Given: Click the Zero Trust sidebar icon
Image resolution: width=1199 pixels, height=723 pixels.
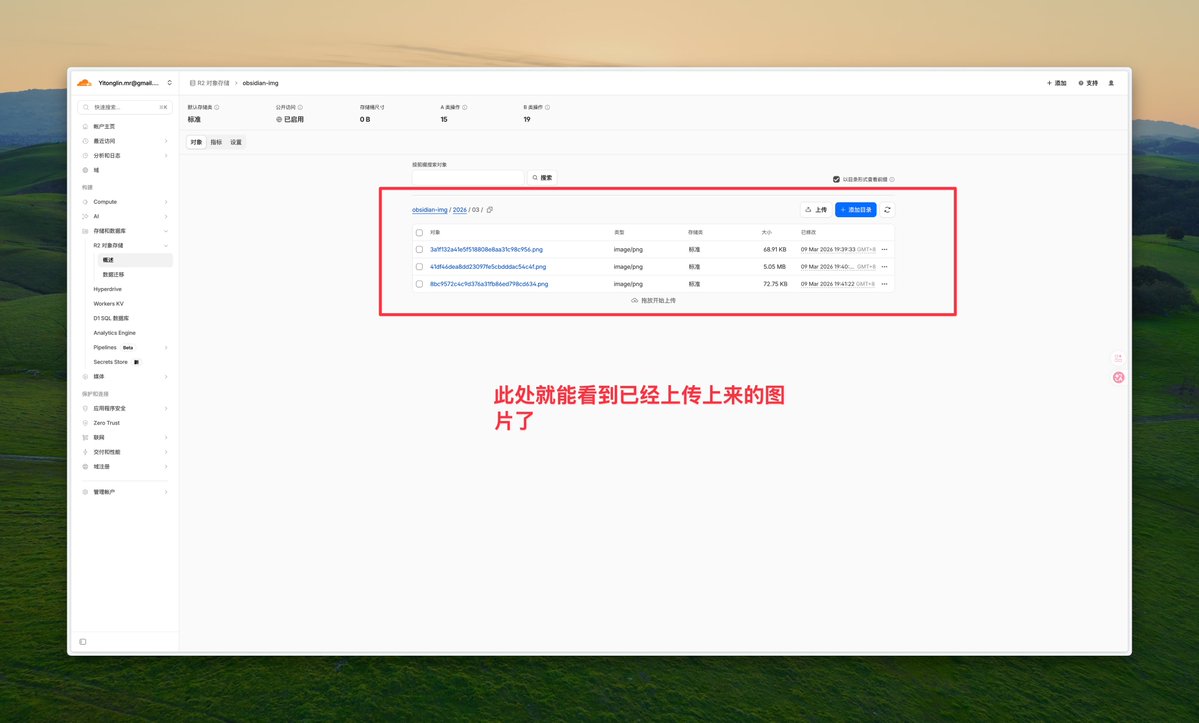Looking at the screenshot, I should click(x=85, y=423).
